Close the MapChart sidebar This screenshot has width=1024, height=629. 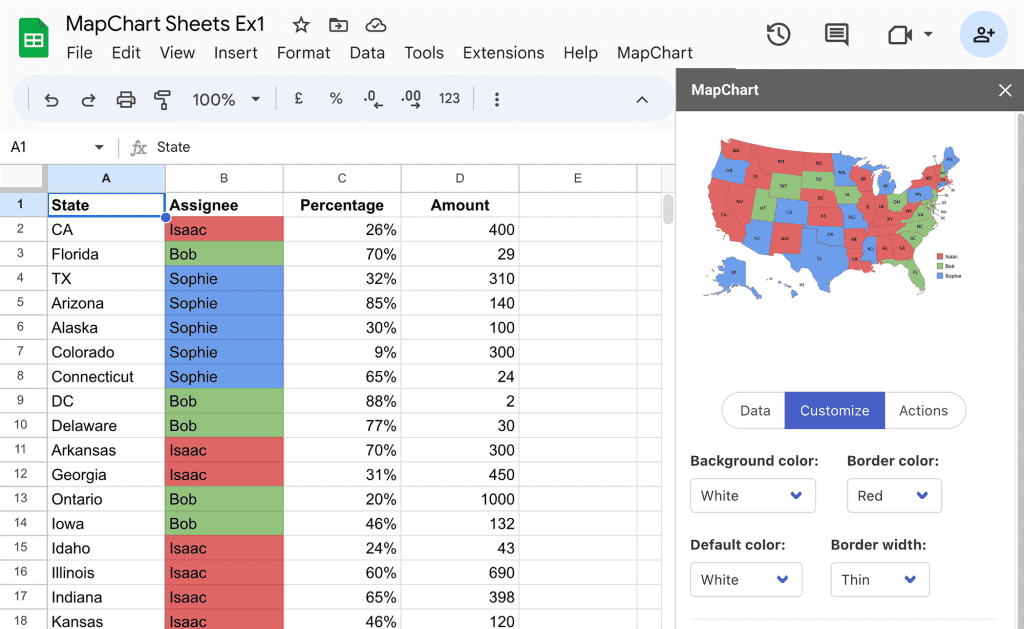pyautogui.click(x=1005, y=90)
